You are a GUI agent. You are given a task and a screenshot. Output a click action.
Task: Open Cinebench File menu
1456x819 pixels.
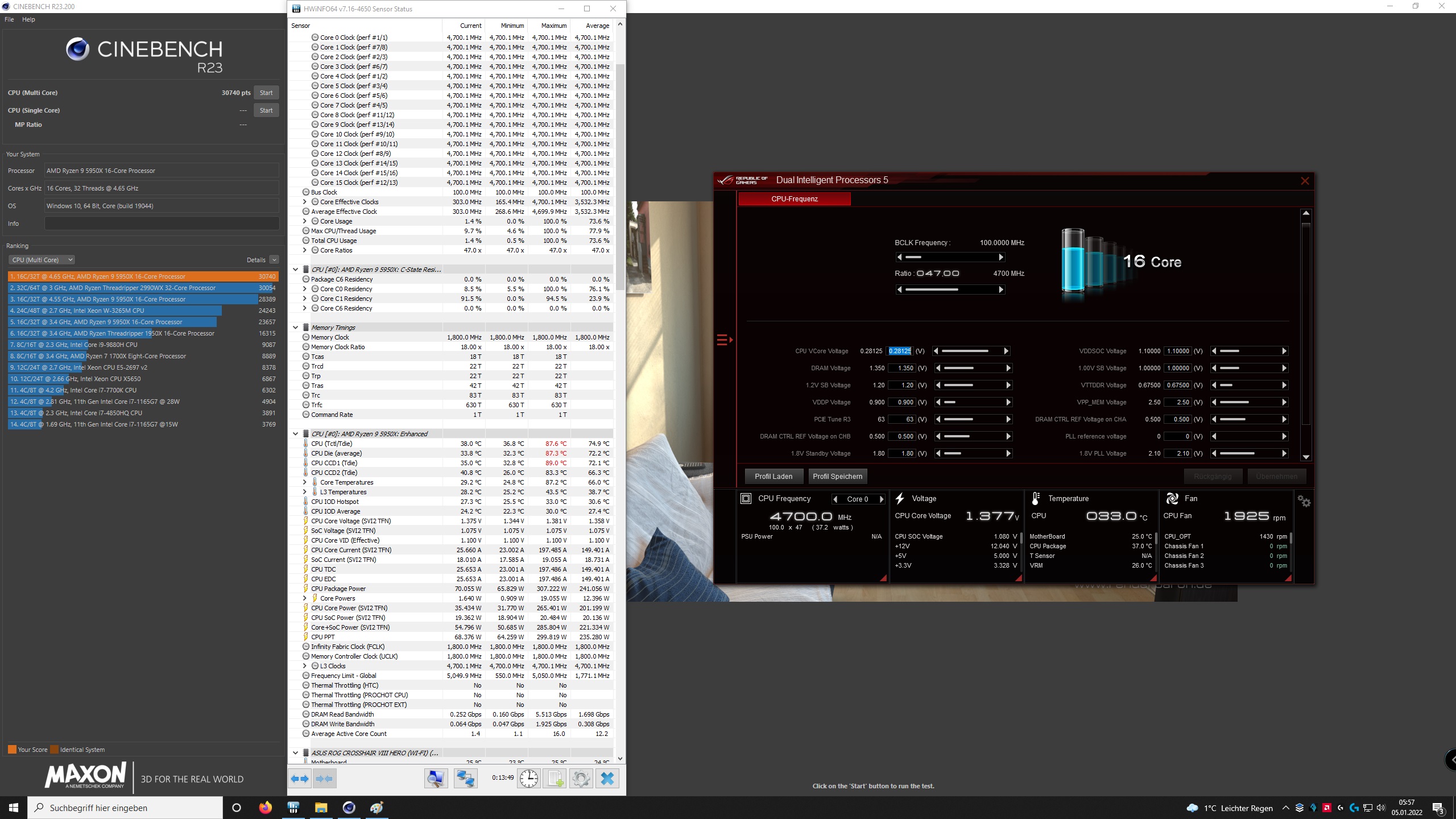click(x=9, y=19)
